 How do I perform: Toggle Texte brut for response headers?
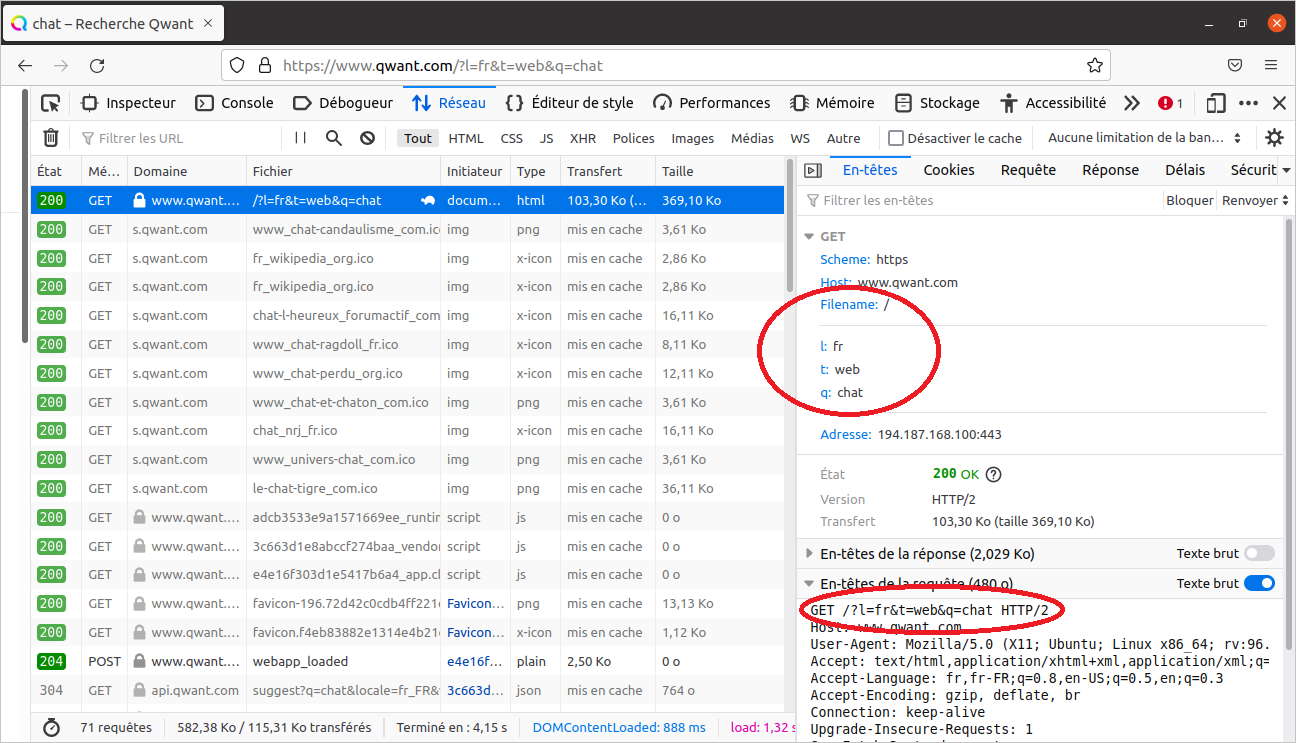pos(1259,554)
